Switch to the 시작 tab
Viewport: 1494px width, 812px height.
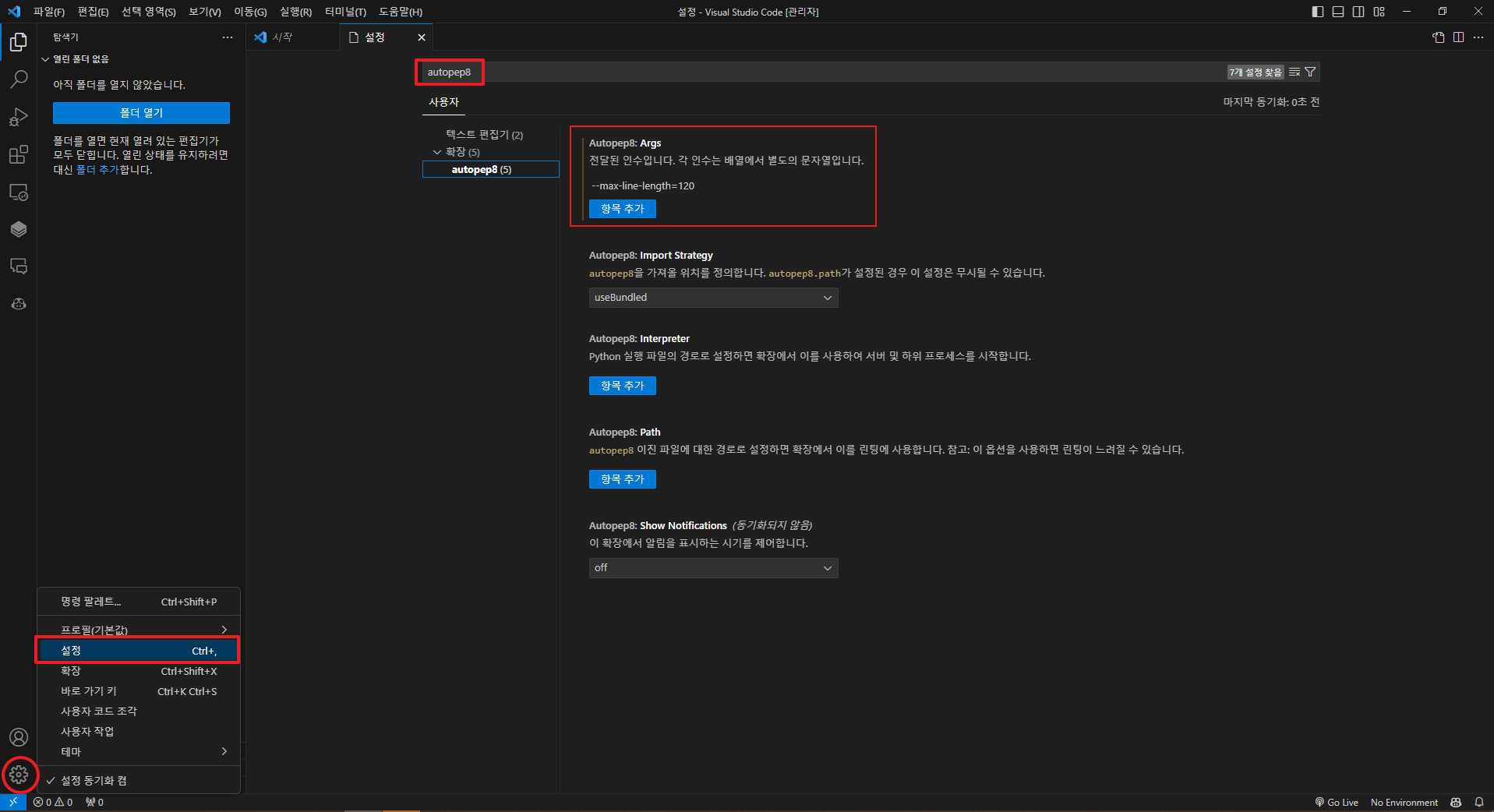[x=292, y=37]
